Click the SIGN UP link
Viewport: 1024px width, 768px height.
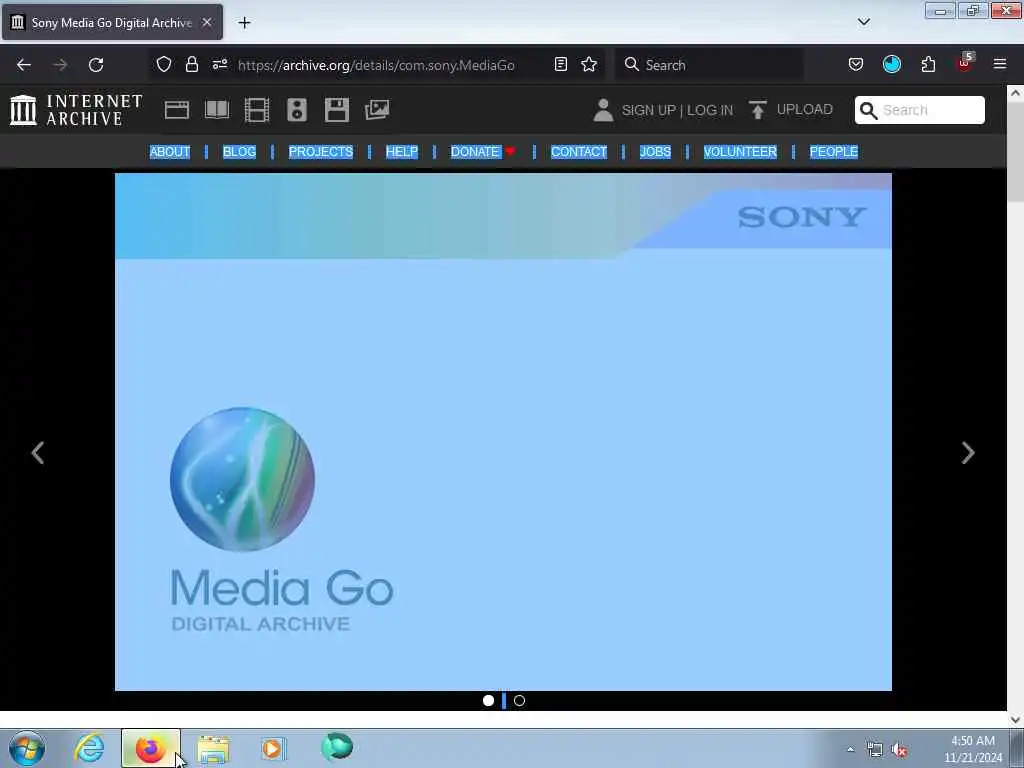[x=648, y=110]
